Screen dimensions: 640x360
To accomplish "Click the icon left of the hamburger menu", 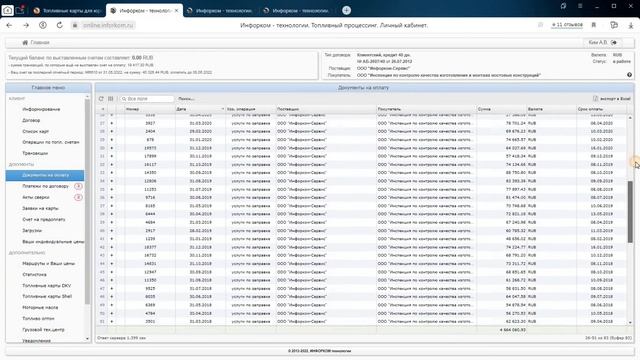I will [563, 6].
